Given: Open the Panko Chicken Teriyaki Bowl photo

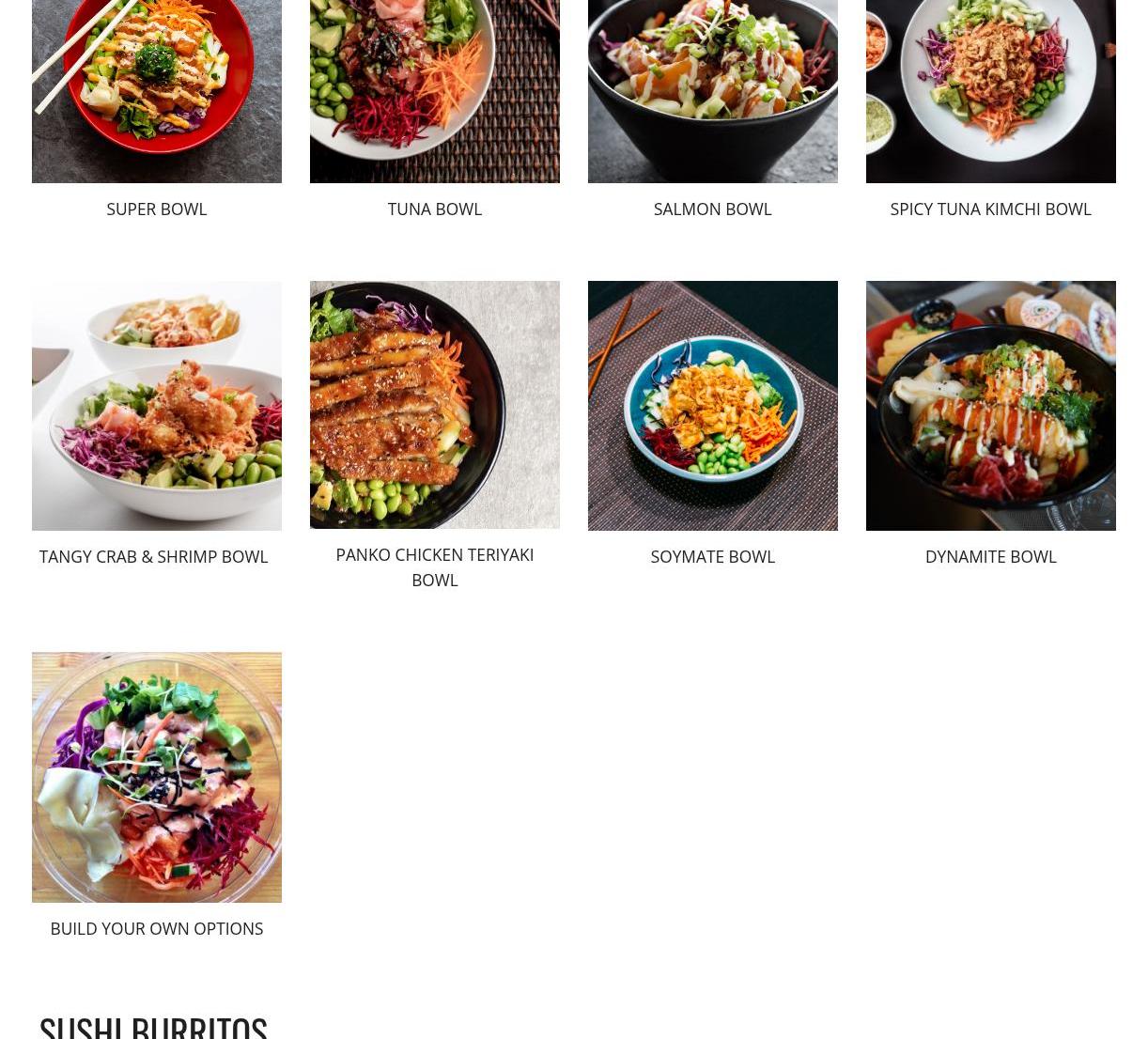Looking at the screenshot, I should [x=435, y=405].
